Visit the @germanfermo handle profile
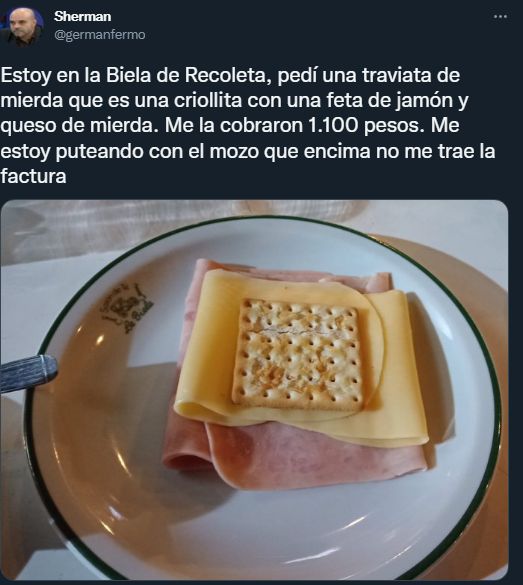Viewport: 523px width, 585px height. coord(100,35)
